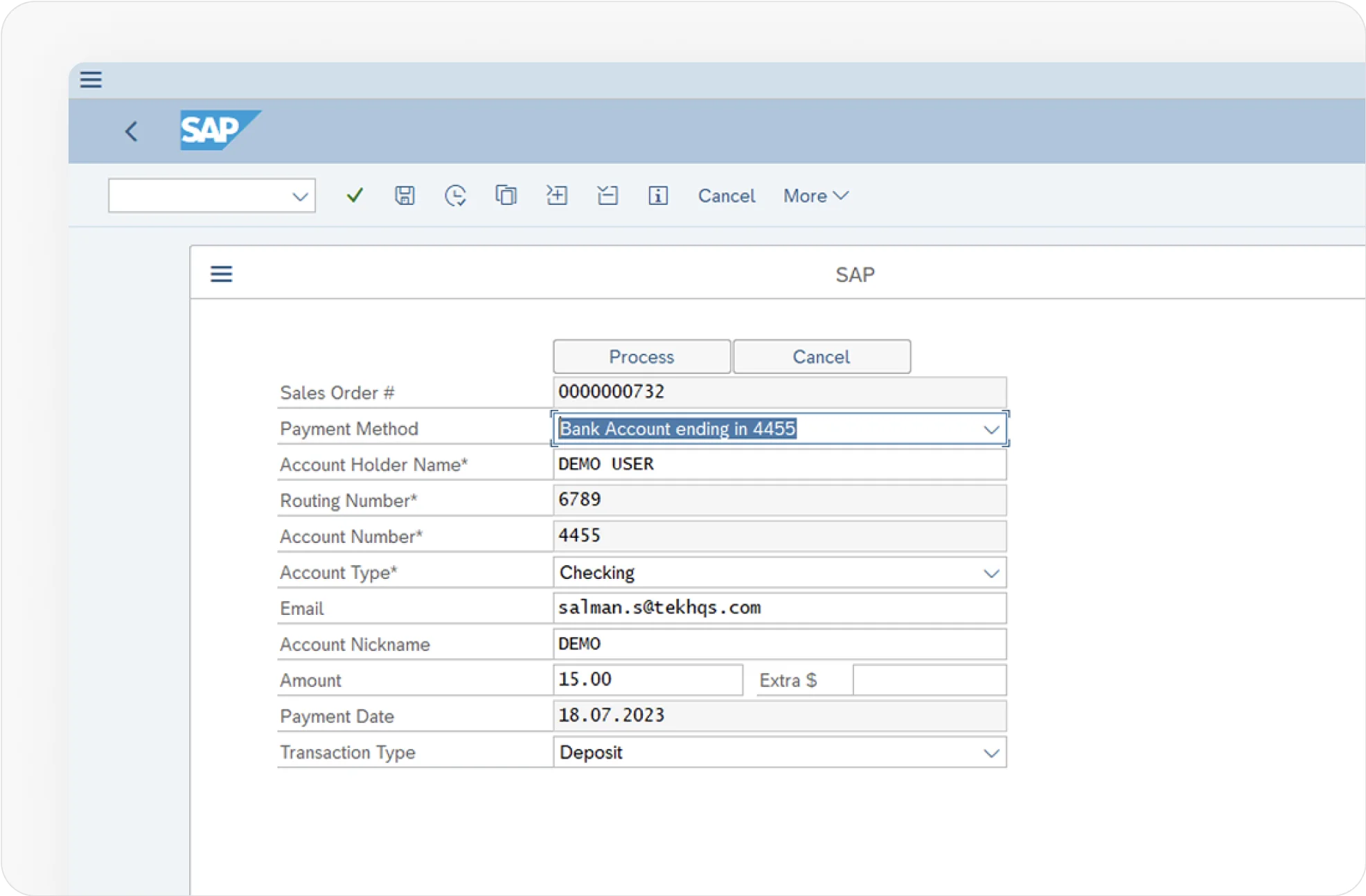Click the insert plus toolbar icon

556,195
